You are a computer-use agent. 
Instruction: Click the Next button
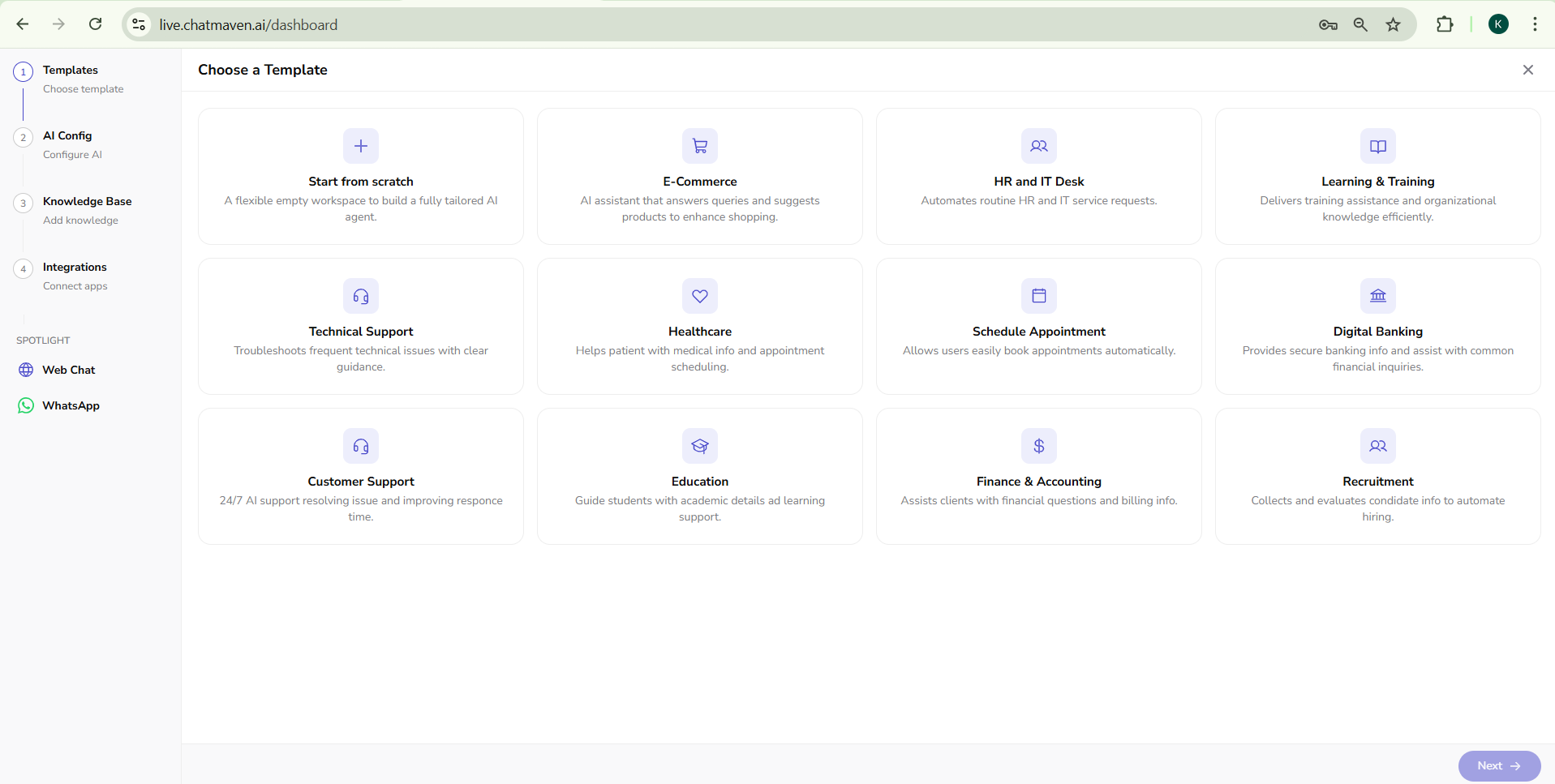(1498, 765)
